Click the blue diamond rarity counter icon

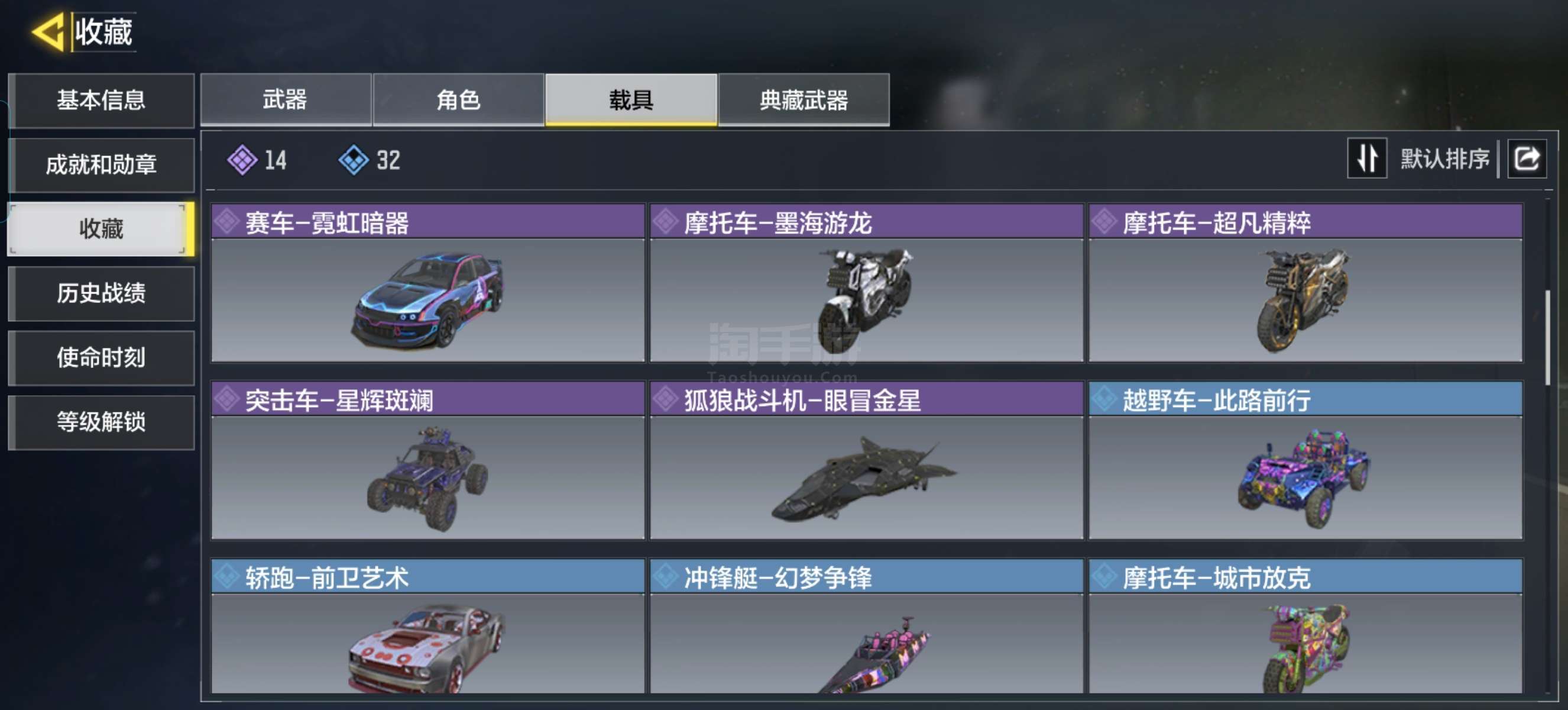[x=354, y=160]
